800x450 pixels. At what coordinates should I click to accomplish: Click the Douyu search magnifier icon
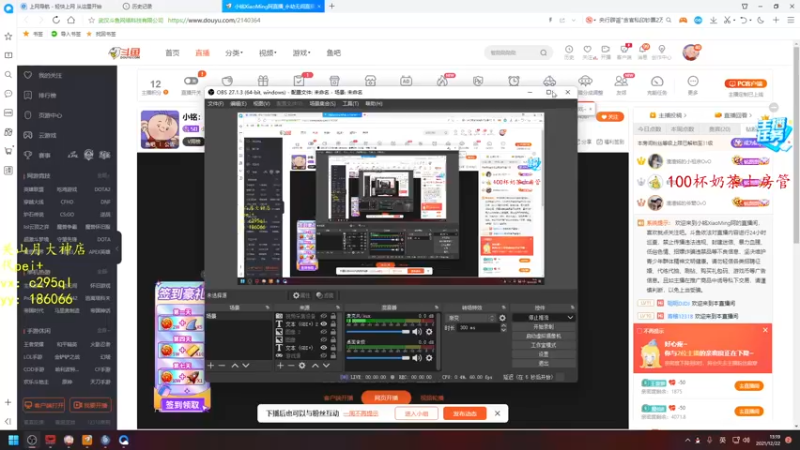pos(543,53)
